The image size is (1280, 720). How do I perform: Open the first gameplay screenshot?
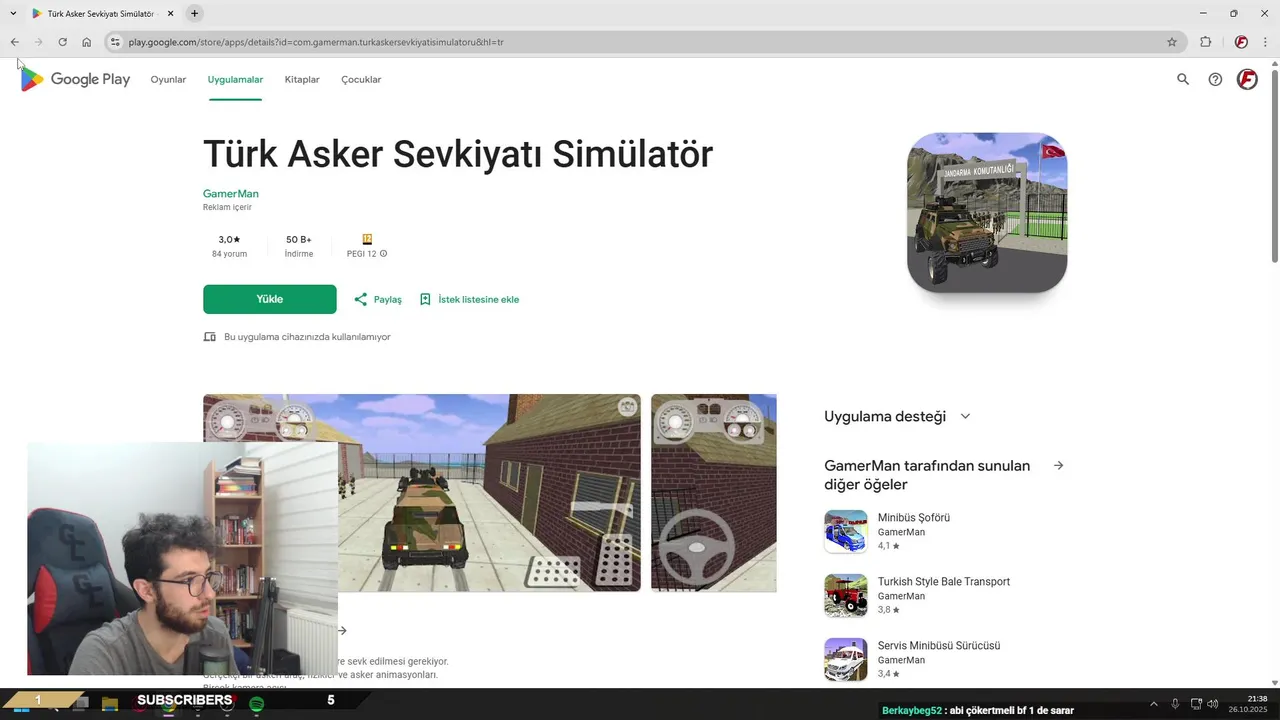click(422, 492)
